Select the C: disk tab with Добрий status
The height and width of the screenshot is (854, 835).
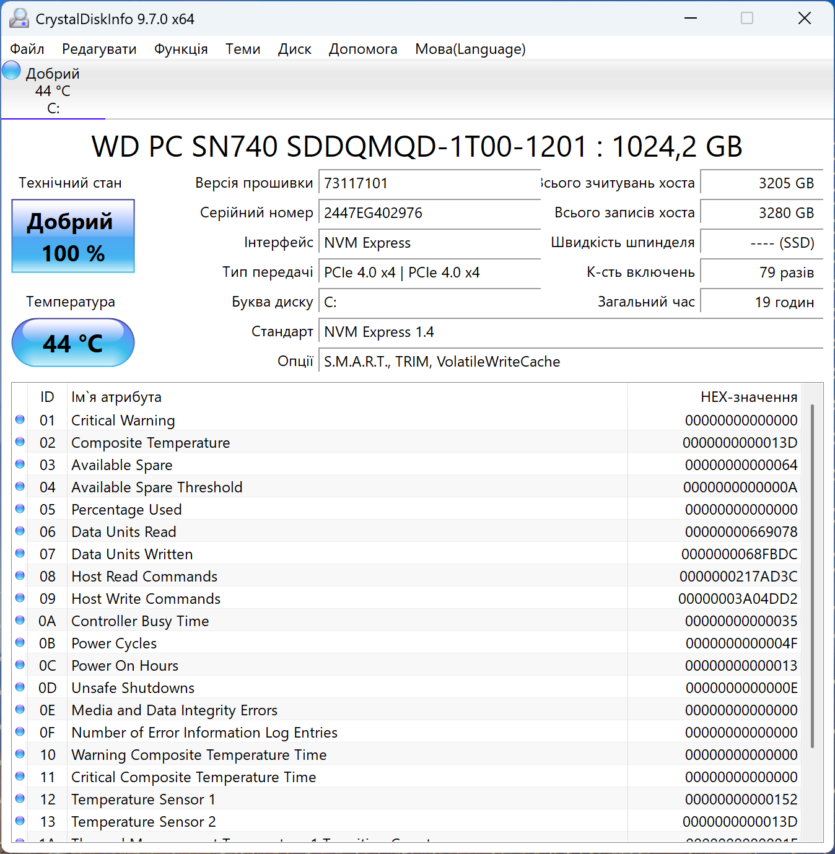coord(53,90)
